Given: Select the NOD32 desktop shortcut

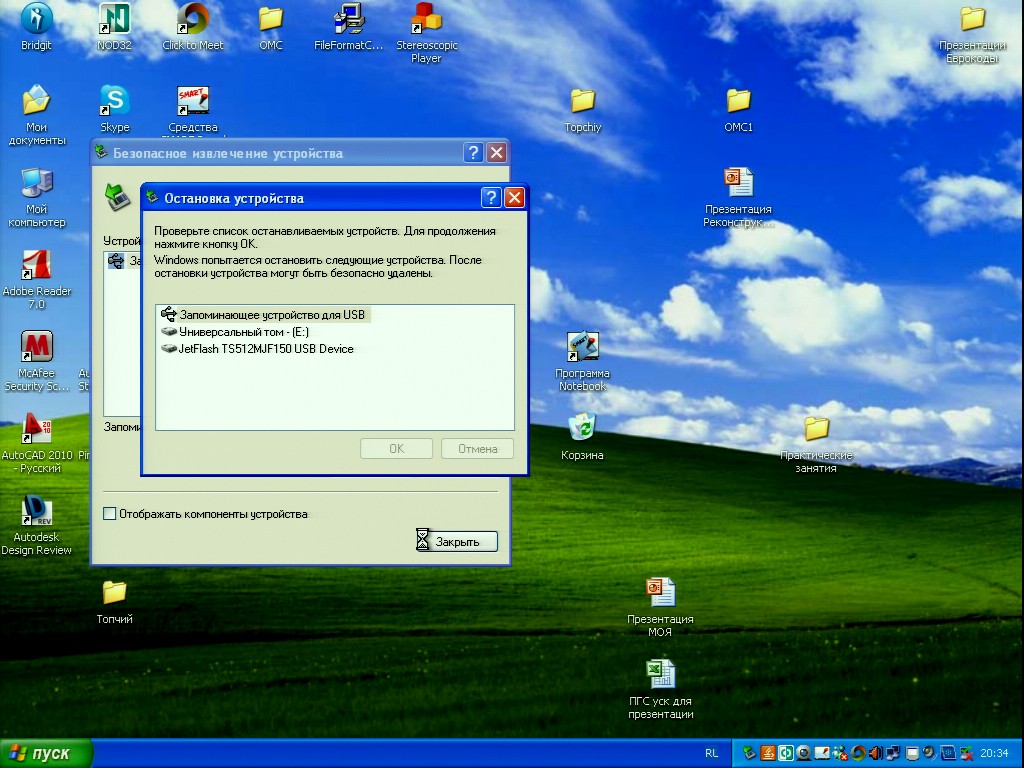Looking at the screenshot, I should coord(114,26).
